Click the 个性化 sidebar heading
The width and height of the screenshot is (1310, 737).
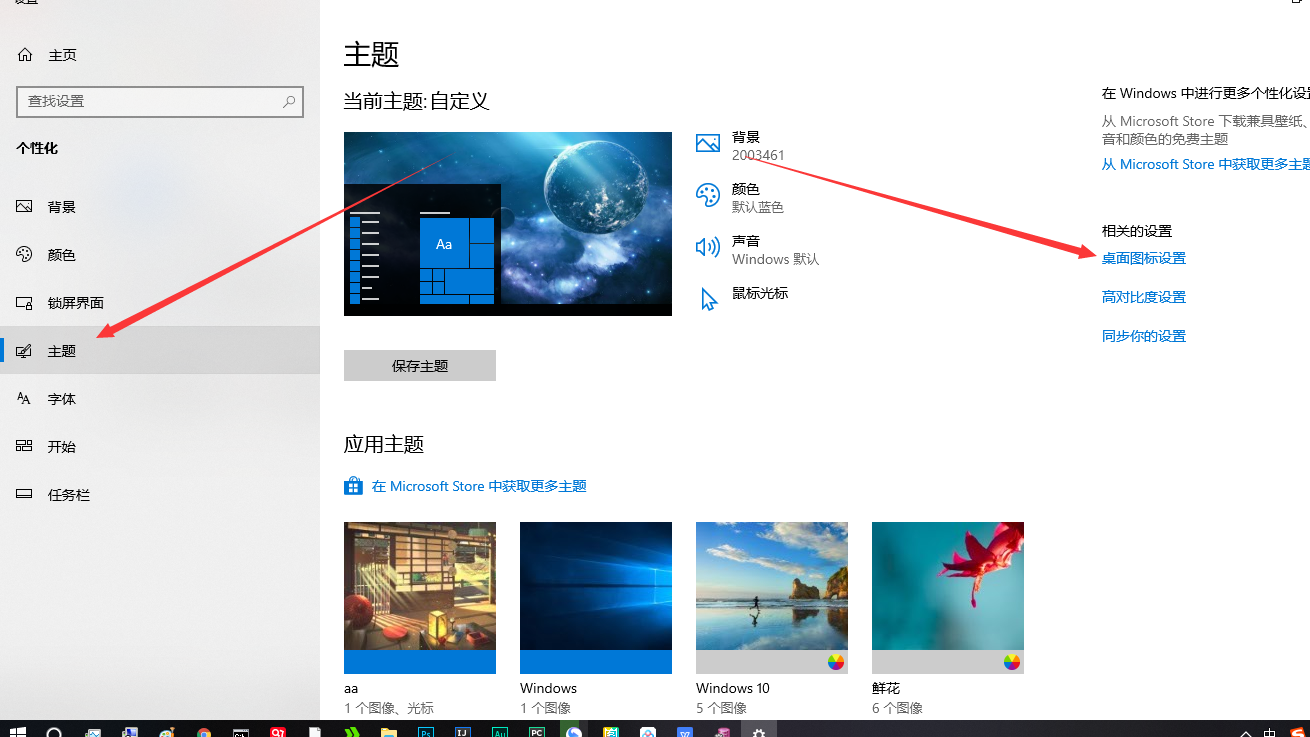click(x=37, y=148)
